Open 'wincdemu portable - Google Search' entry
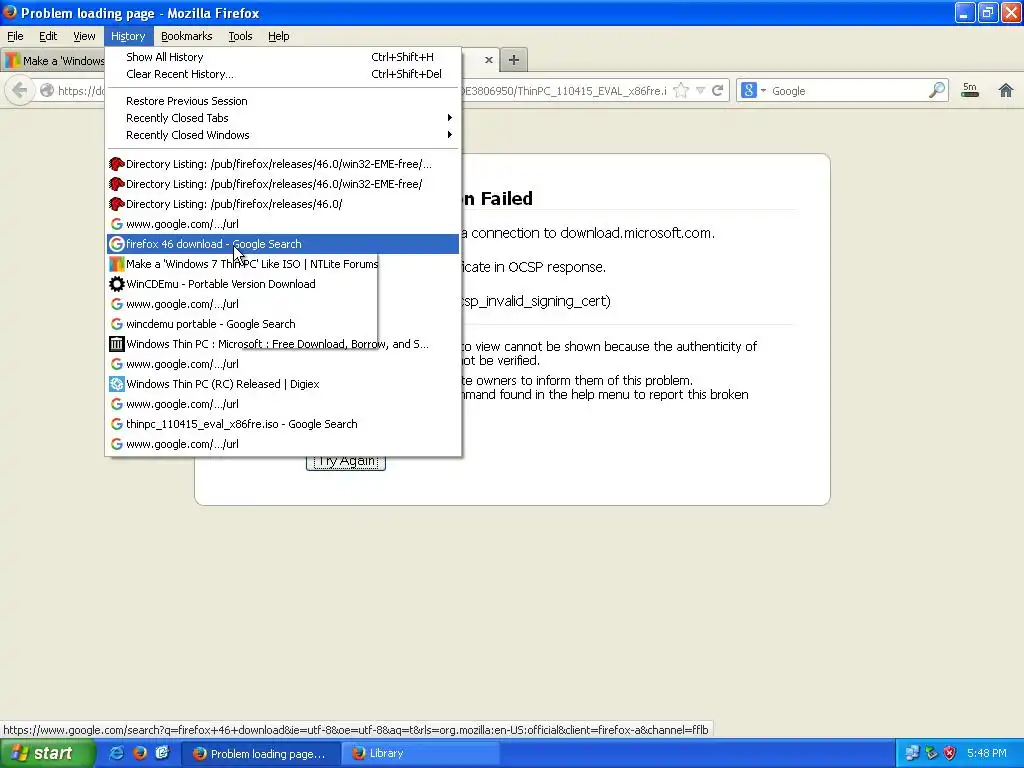 [x=283, y=324]
